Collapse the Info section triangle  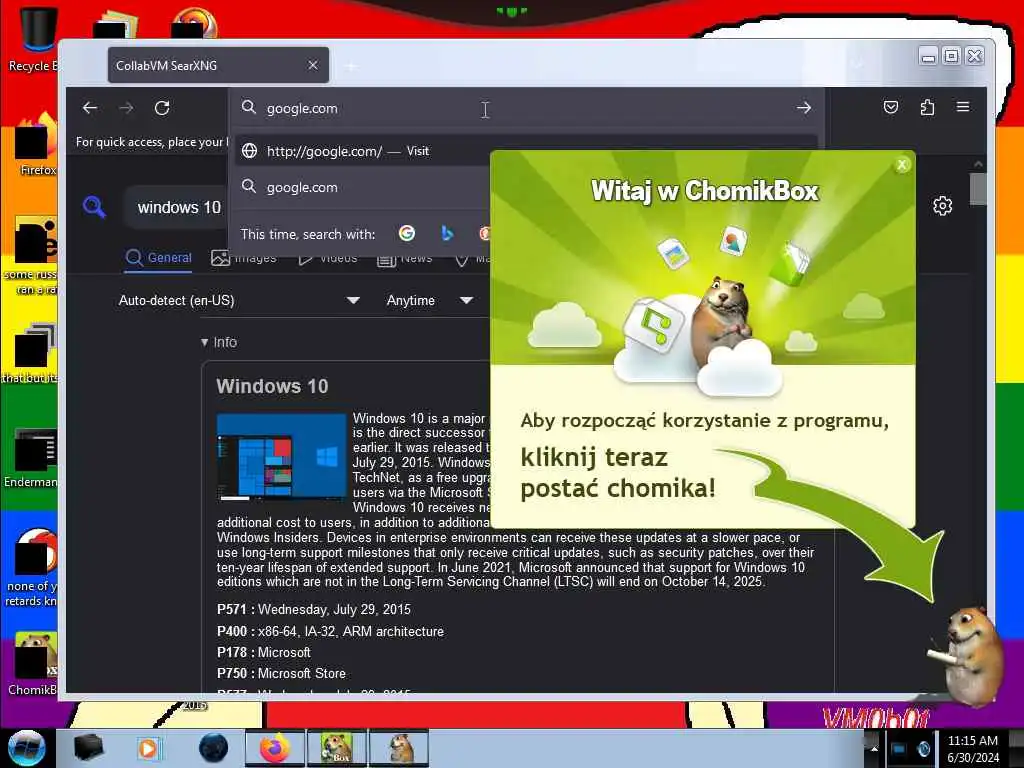204,342
